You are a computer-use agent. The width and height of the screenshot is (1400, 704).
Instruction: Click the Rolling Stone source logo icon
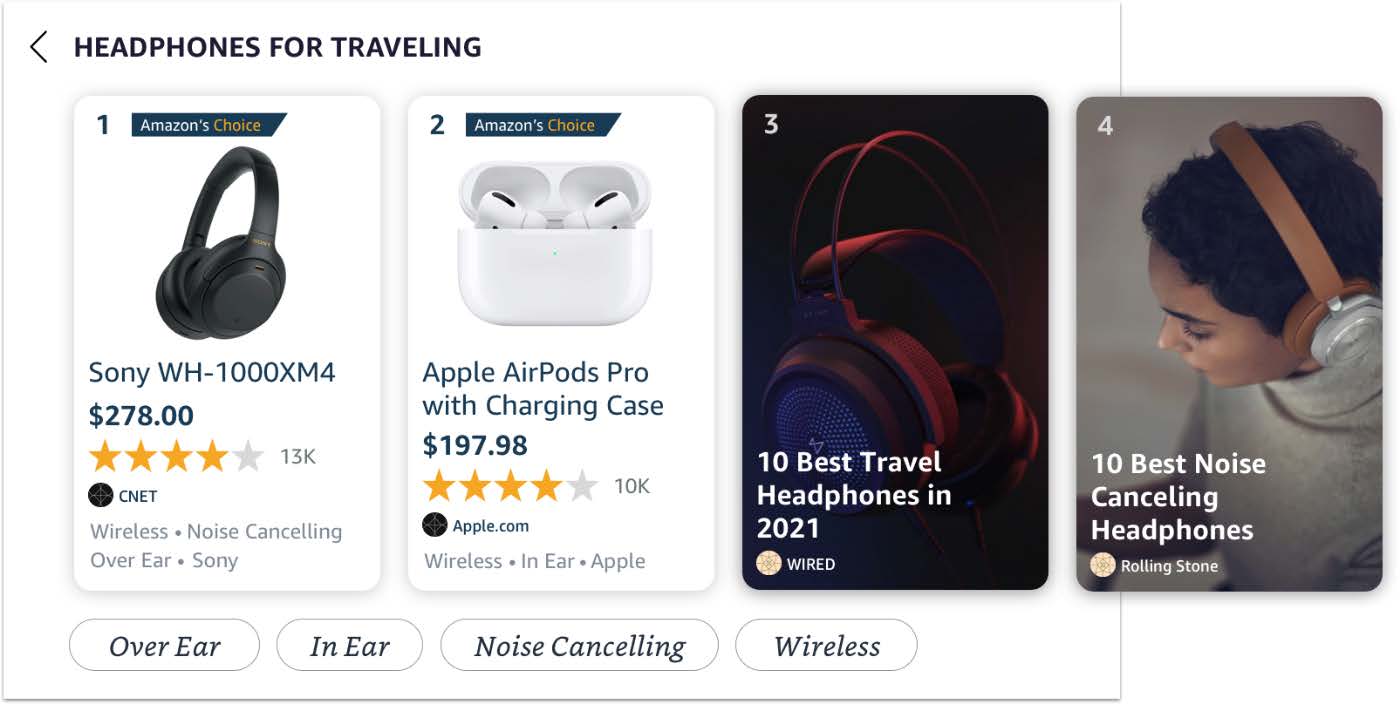coord(1102,565)
